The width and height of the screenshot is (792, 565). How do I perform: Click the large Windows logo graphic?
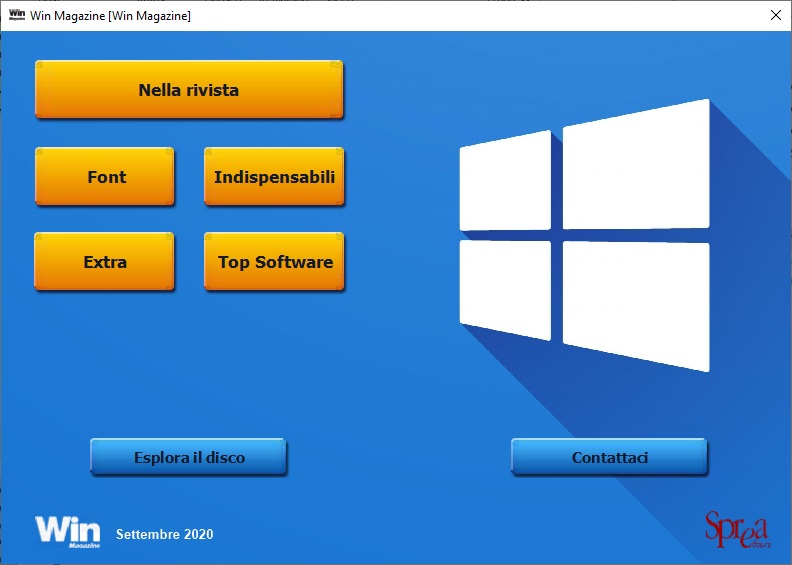pos(584,235)
